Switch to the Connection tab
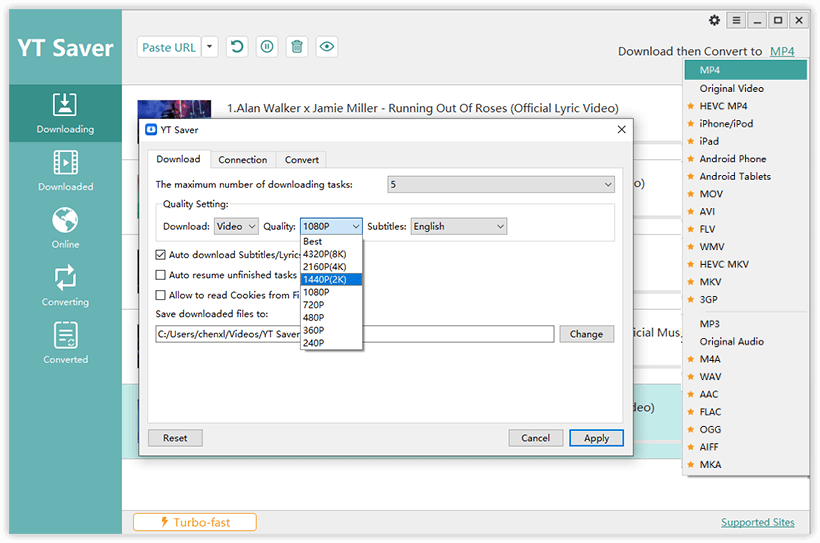The height and width of the screenshot is (543, 820). click(243, 160)
